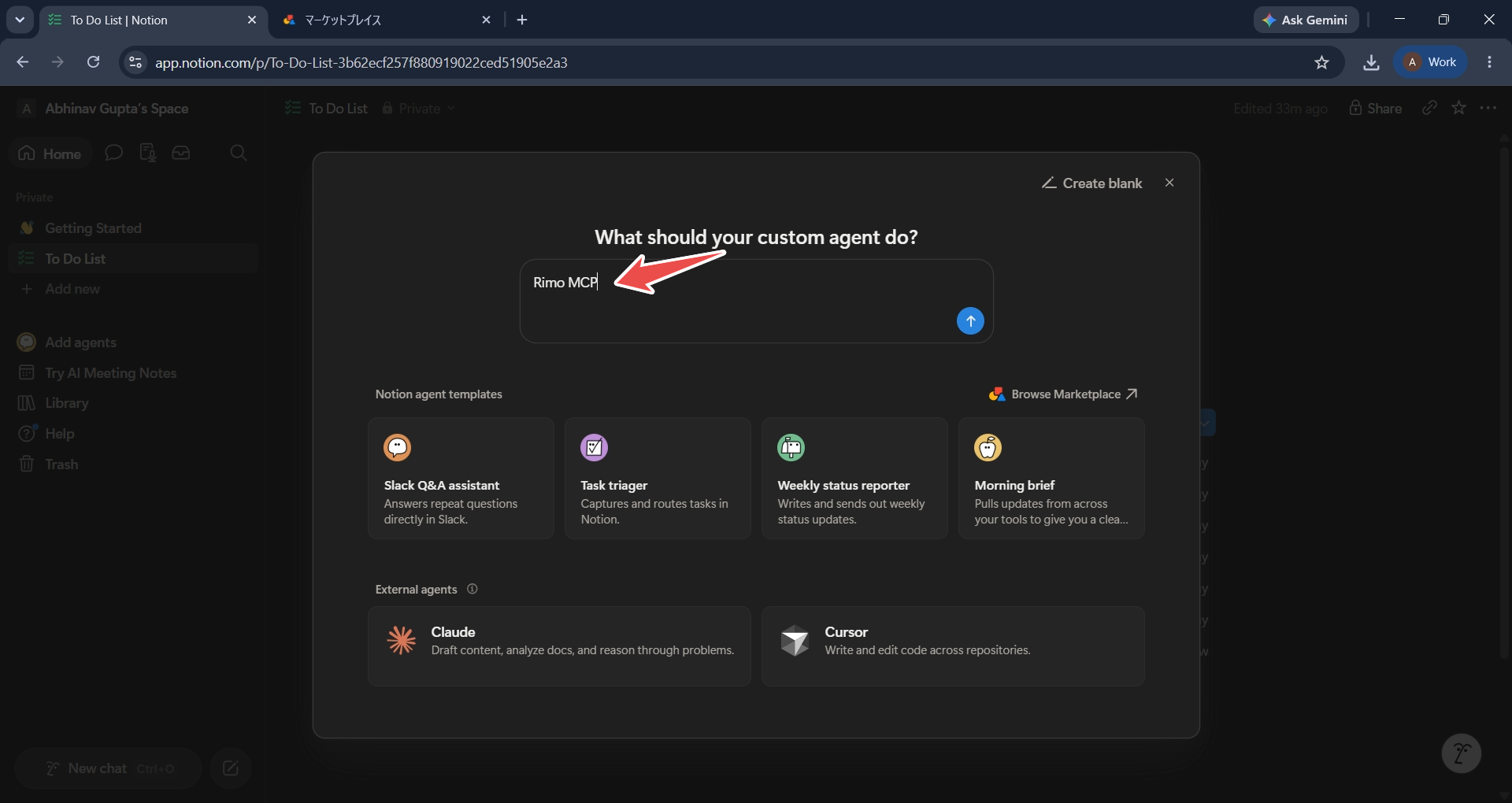Click Add new in Private section
The image size is (1512, 803).
tap(132, 289)
